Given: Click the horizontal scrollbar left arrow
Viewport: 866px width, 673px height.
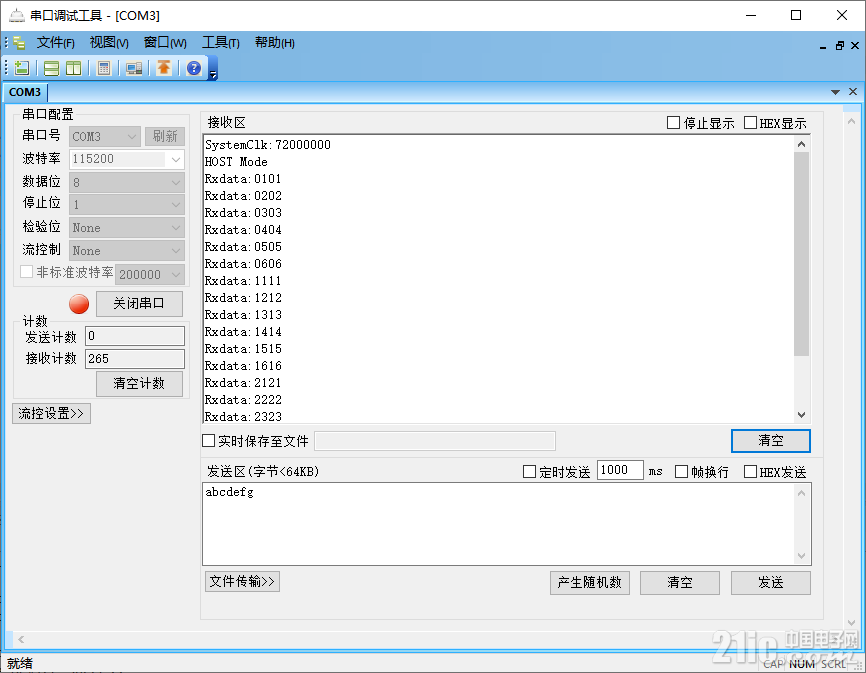Looking at the screenshot, I should tap(21, 639).
